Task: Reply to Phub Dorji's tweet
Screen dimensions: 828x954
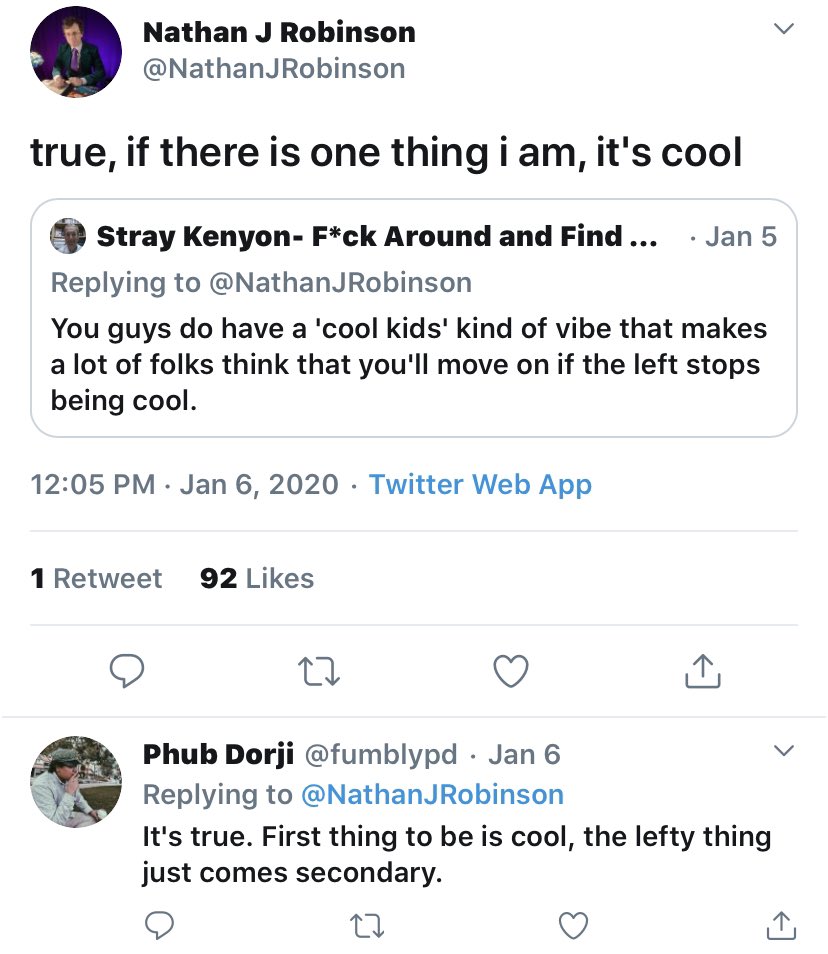Action: (x=159, y=927)
